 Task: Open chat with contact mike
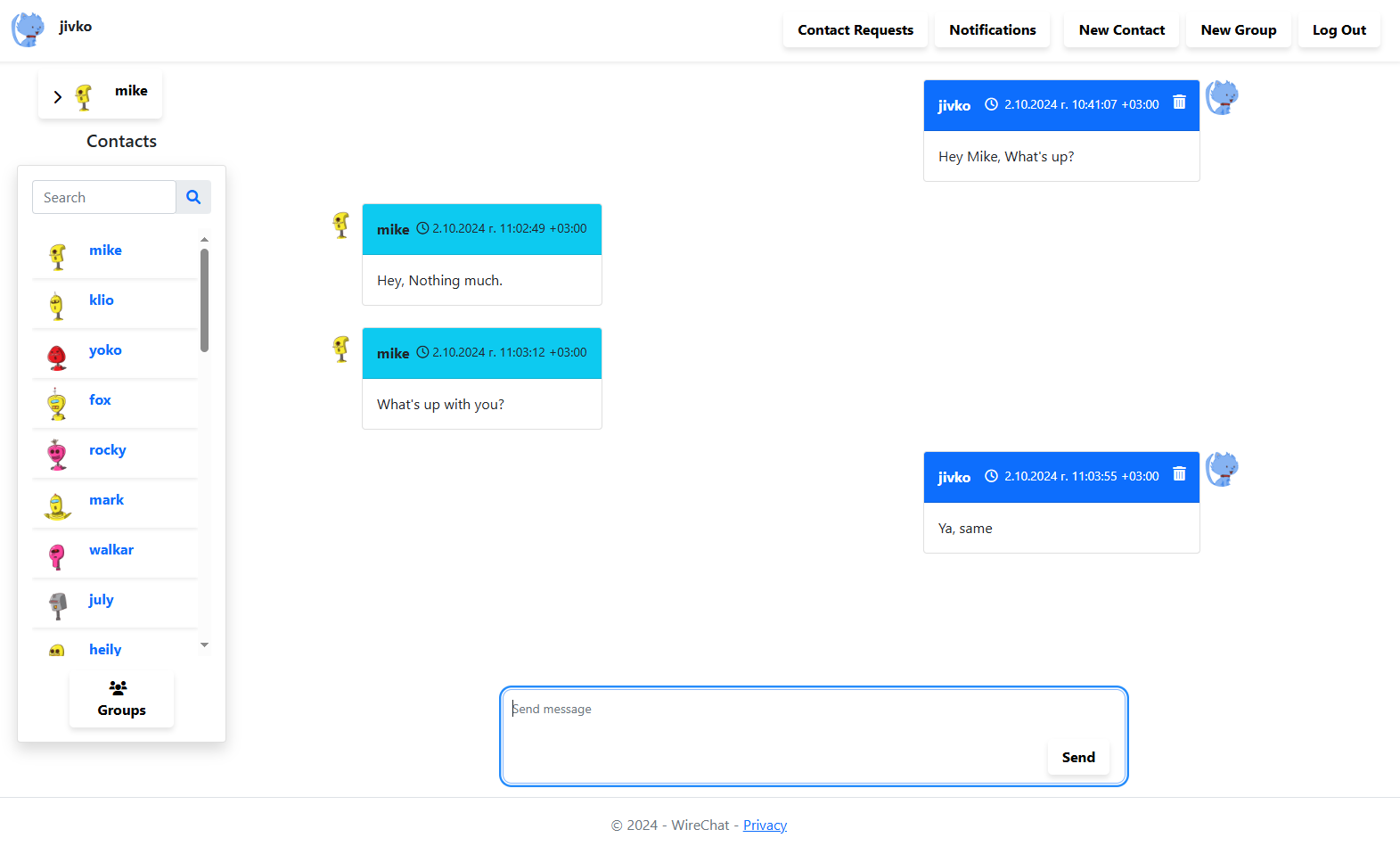point(105,251)
